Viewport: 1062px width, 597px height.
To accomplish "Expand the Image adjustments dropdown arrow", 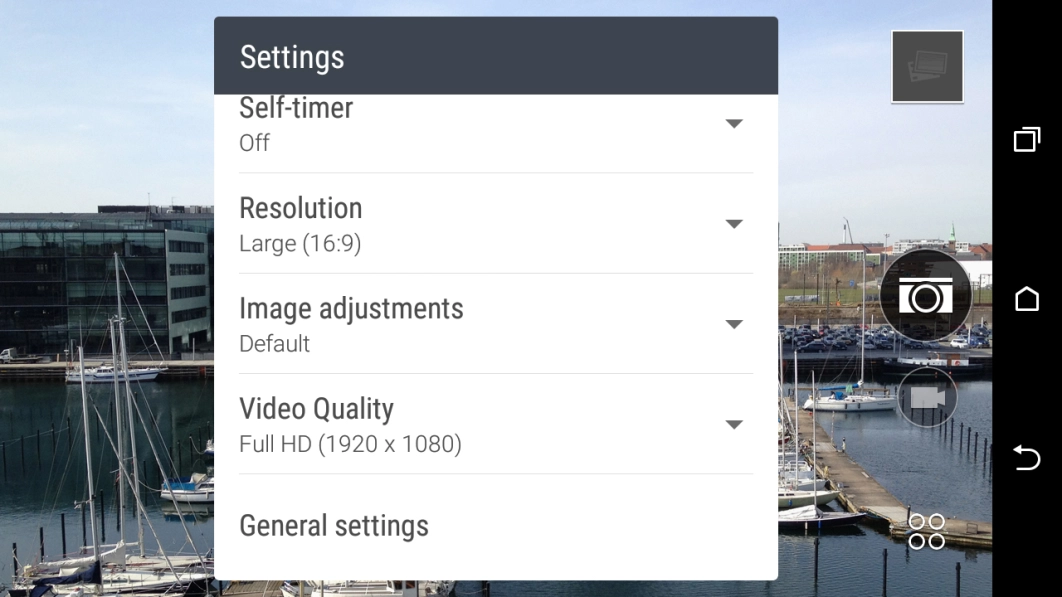I will (x=734, y=324).
